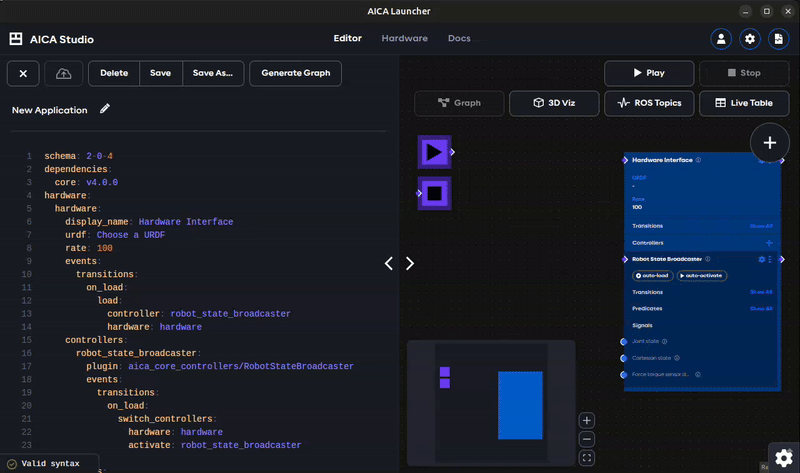Image resolution: width=800 pixels, height=473 pixels.
Task: Show all Robot State Broadcaster predicates
Action: tap(761, 309)
